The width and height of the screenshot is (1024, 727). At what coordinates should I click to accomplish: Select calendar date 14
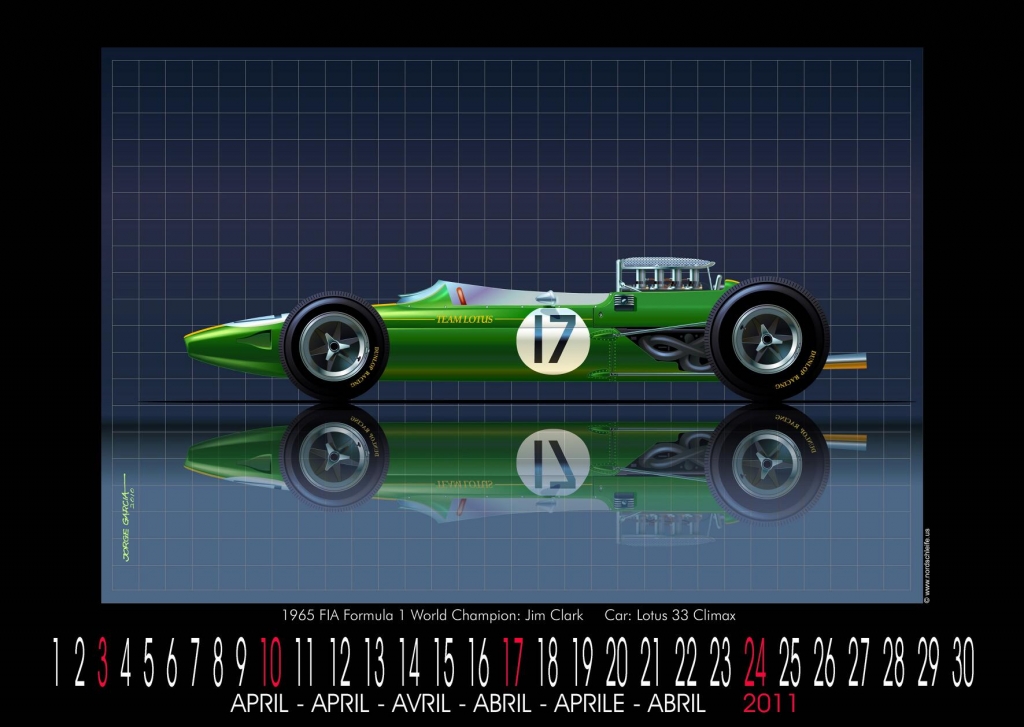[409, 662]
